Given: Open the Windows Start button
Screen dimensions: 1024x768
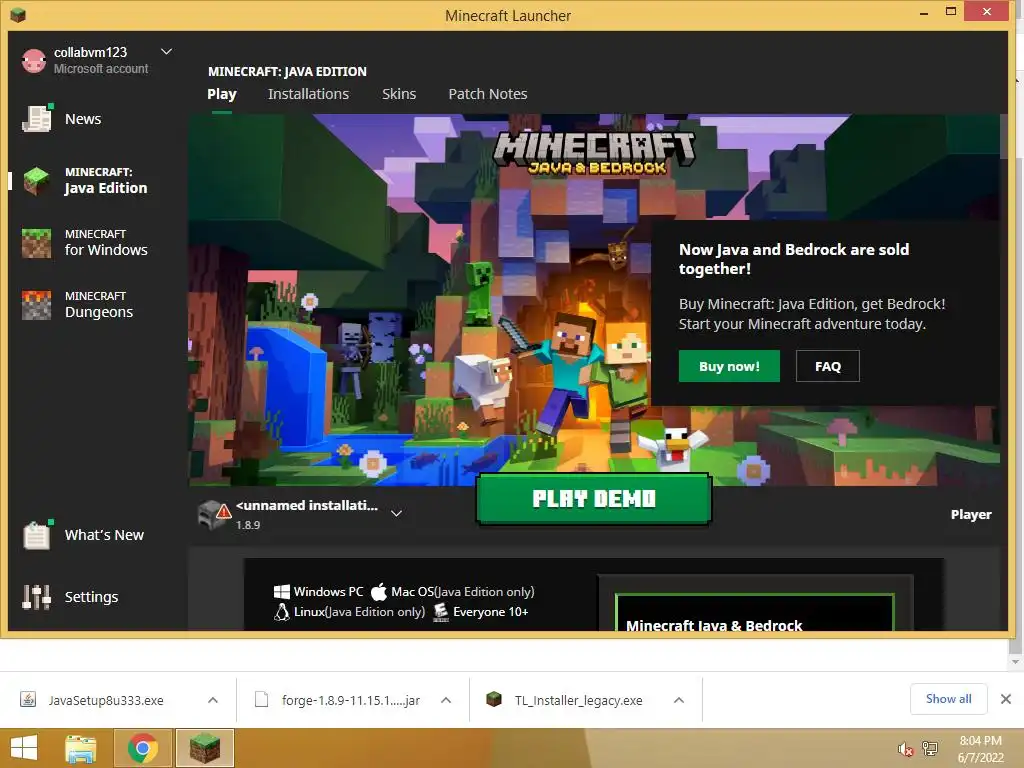Looking at the screenshot, I should pos(24,748).
